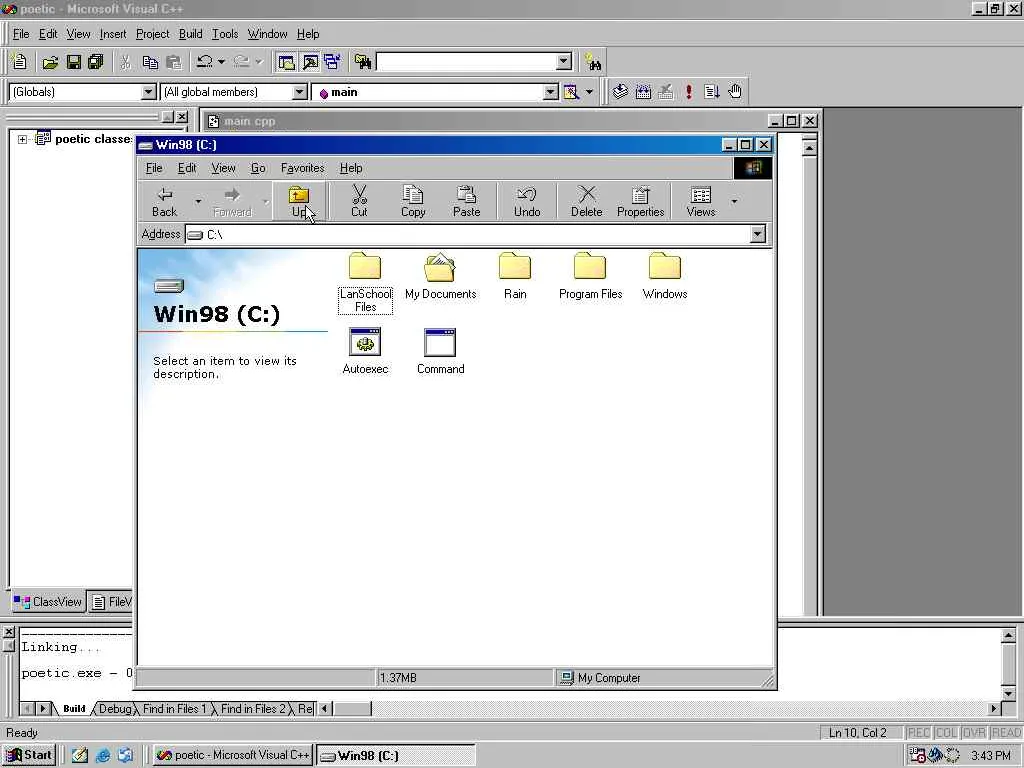
Task: Open the WizardBar actions dropdown arrow
Action: 589,92
